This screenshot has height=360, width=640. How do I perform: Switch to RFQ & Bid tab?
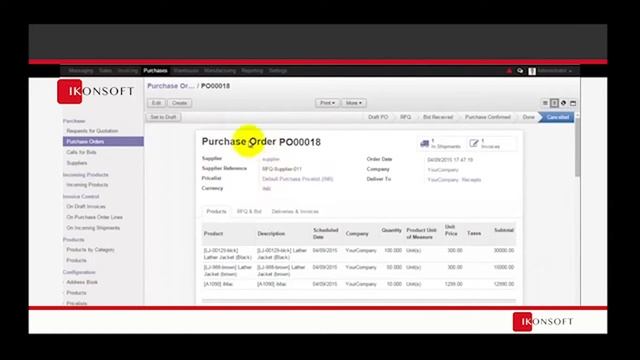249,211
